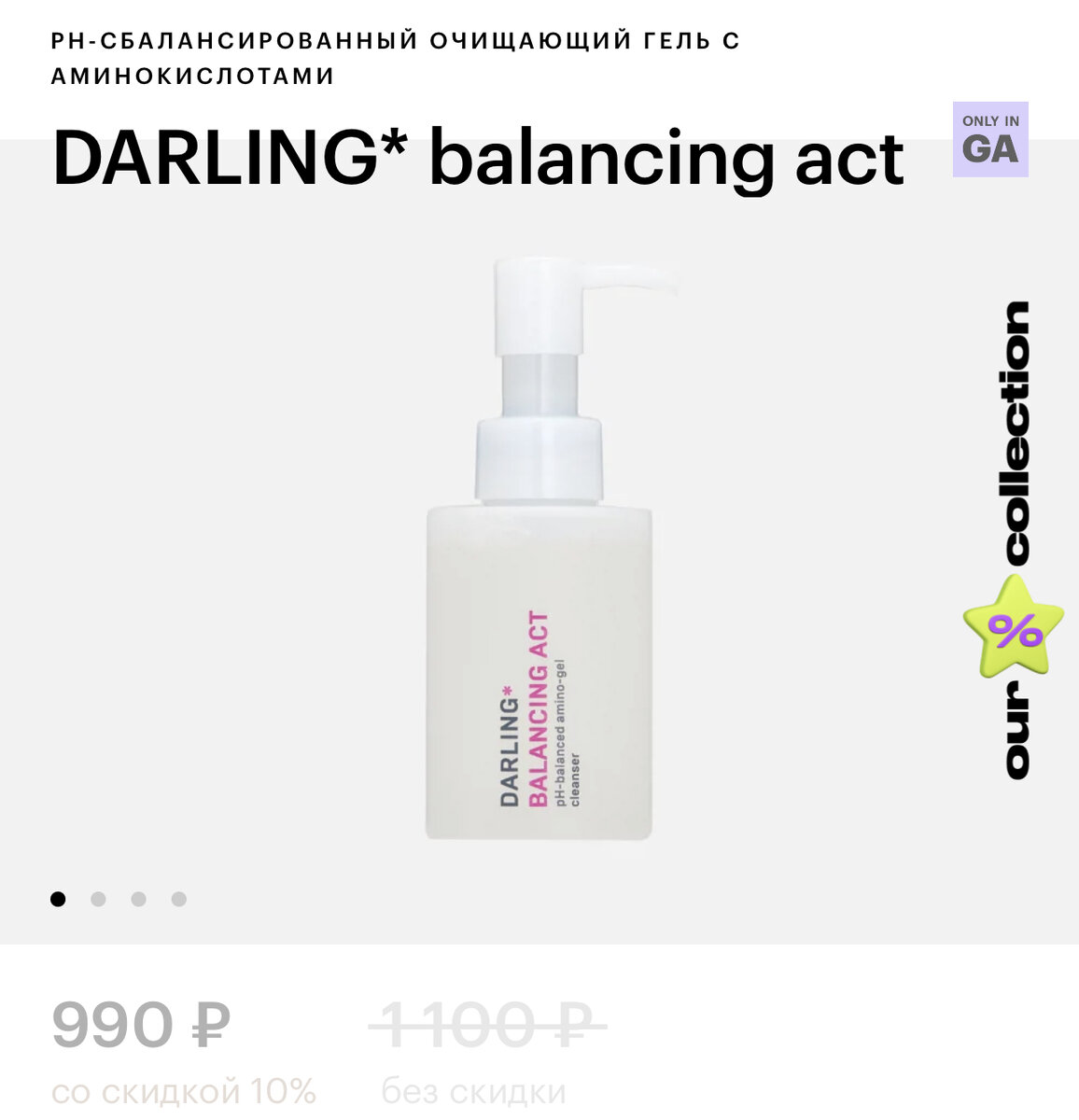Tap the ONLY IN GA badge

[x=990, y=139]
